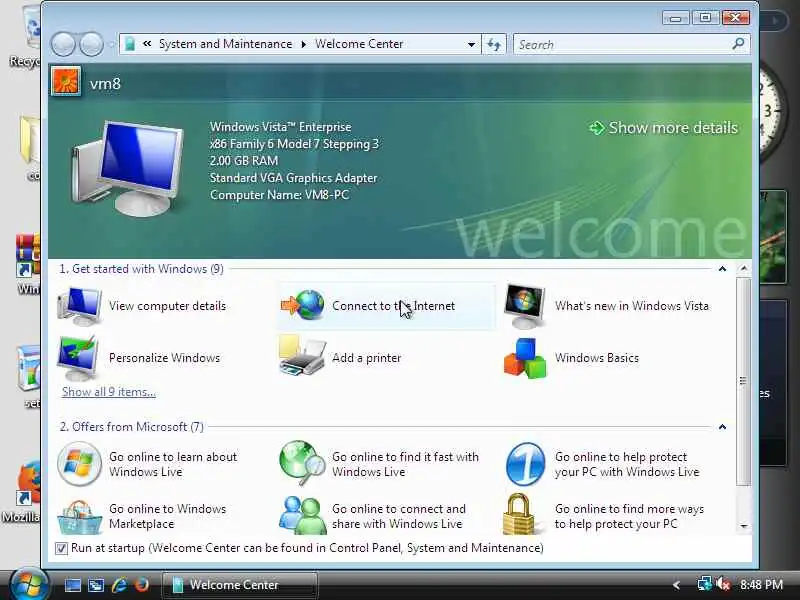This screenshot has width=800, height=600.
Task: Open What's new in Windows Vista icon
Action: coord(525,306)
